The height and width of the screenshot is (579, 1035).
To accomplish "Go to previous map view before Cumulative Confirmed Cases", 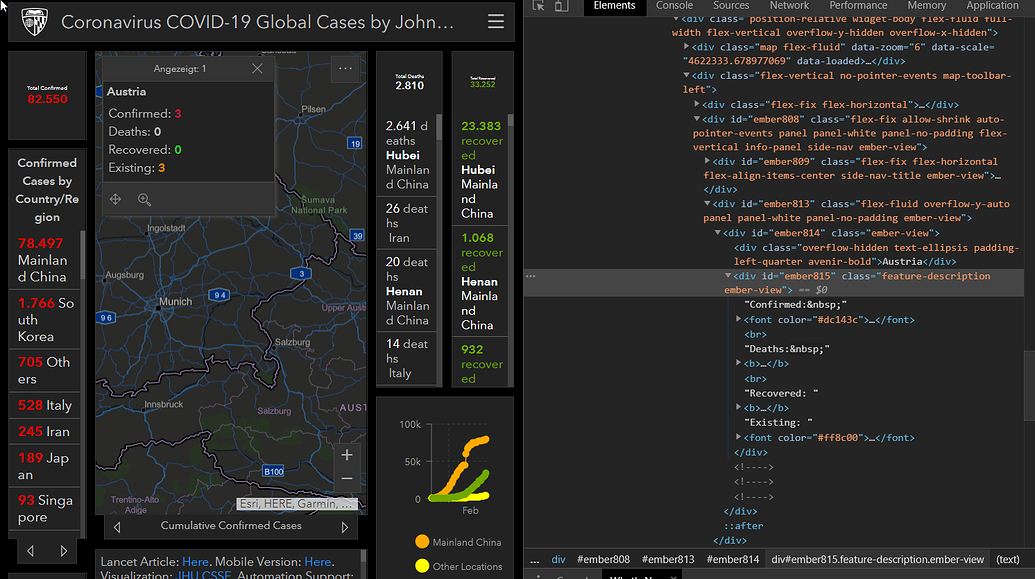I will tap(117, 527).
